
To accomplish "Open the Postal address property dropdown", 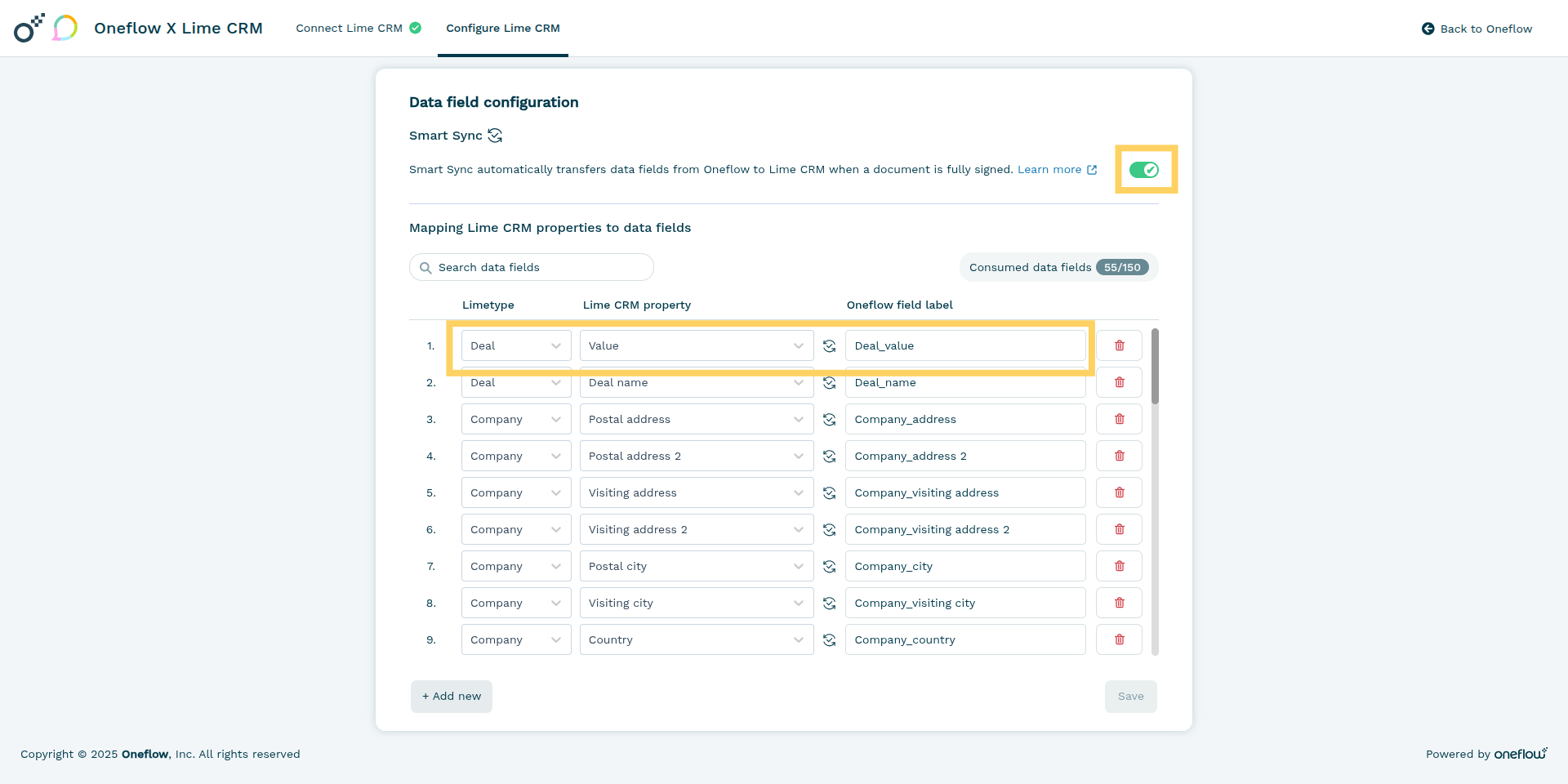I will pyautogui.click(x=697, y=419).
